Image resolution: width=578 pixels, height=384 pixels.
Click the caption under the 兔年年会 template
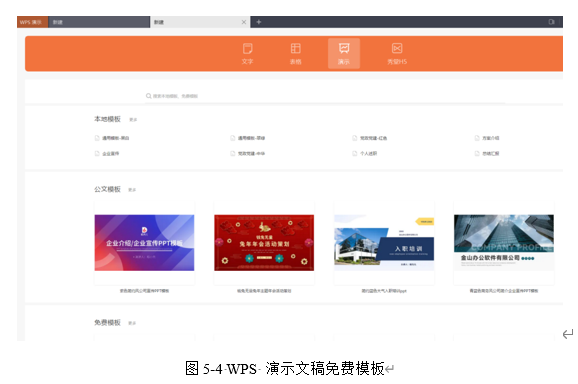pos(264,291)
